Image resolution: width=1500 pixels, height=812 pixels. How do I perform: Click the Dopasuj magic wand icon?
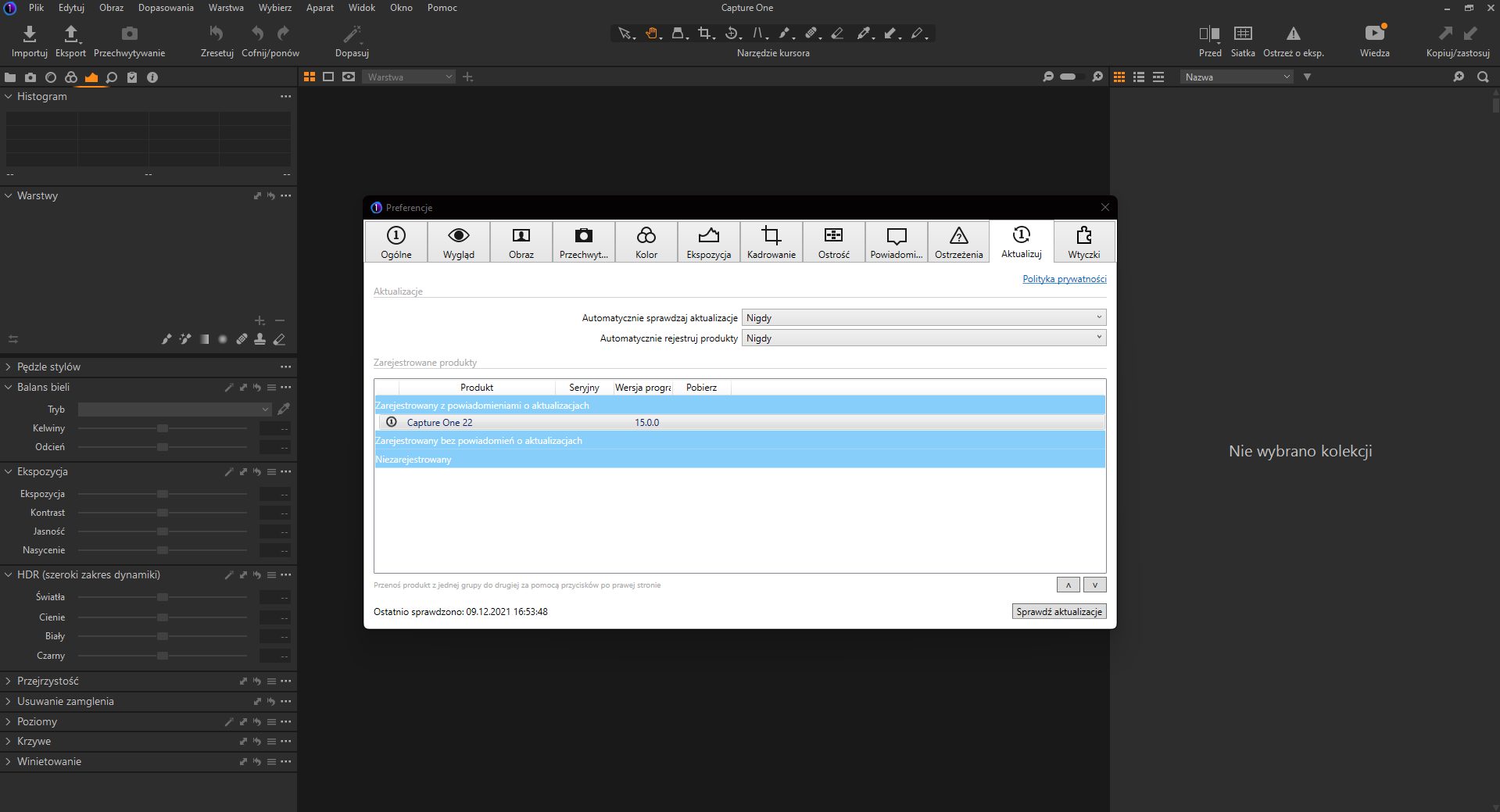352,34
